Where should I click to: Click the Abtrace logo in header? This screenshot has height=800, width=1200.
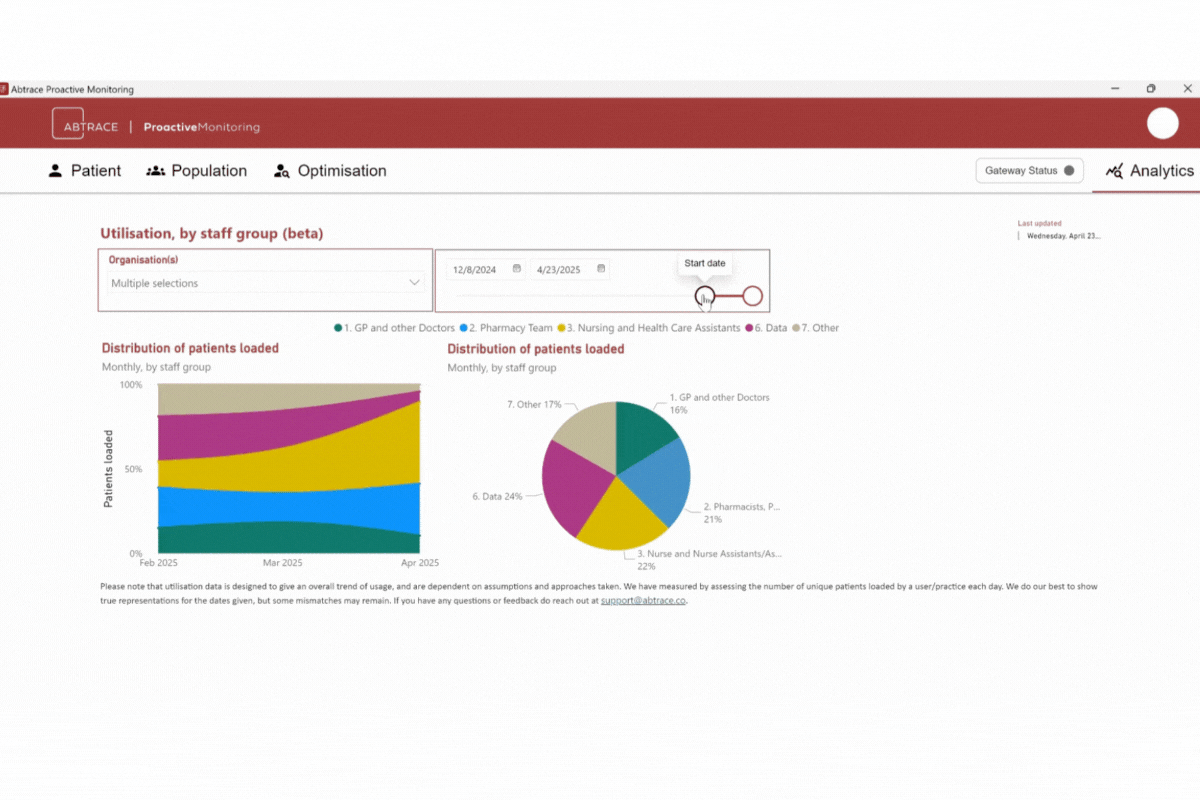(85, 127)
